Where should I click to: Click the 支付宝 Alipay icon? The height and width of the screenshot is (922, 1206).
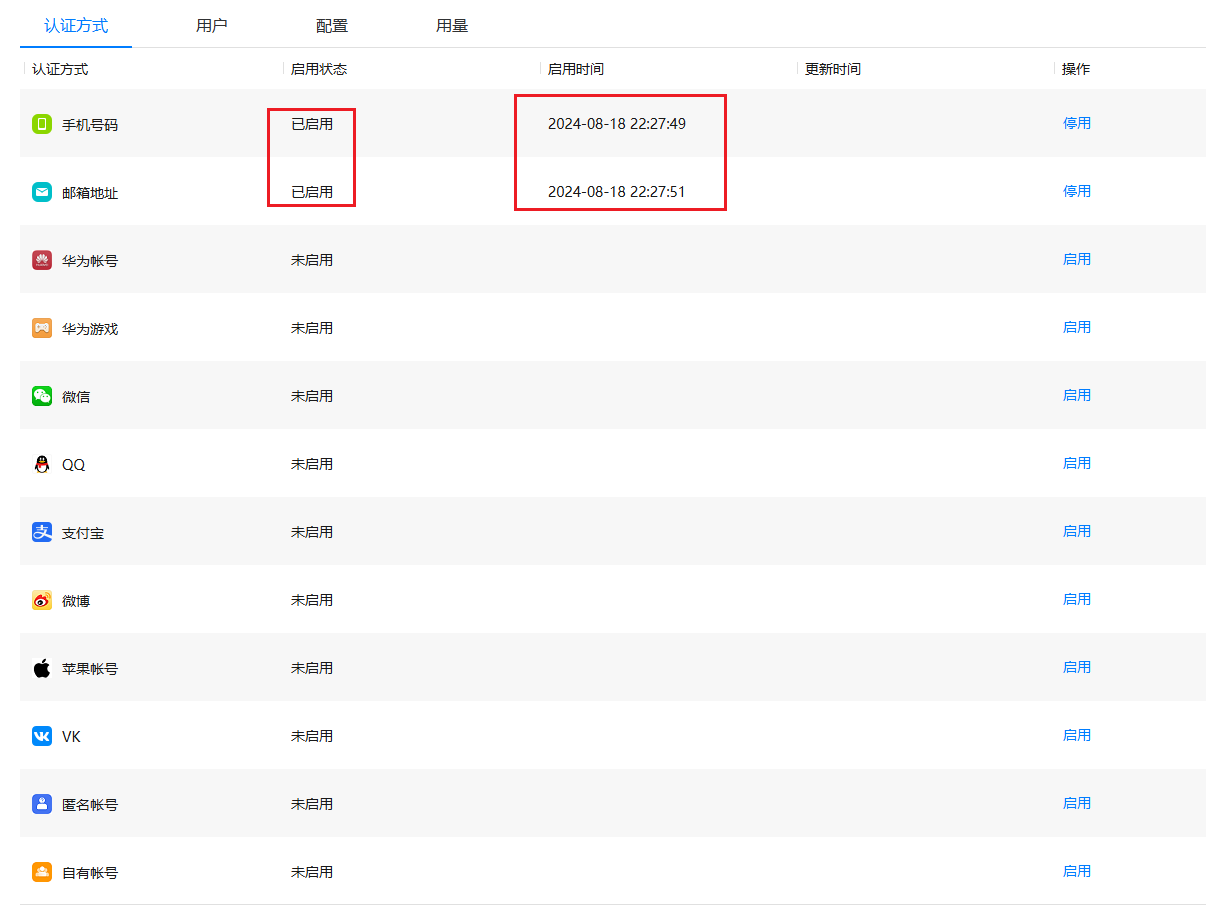(41, 531)
